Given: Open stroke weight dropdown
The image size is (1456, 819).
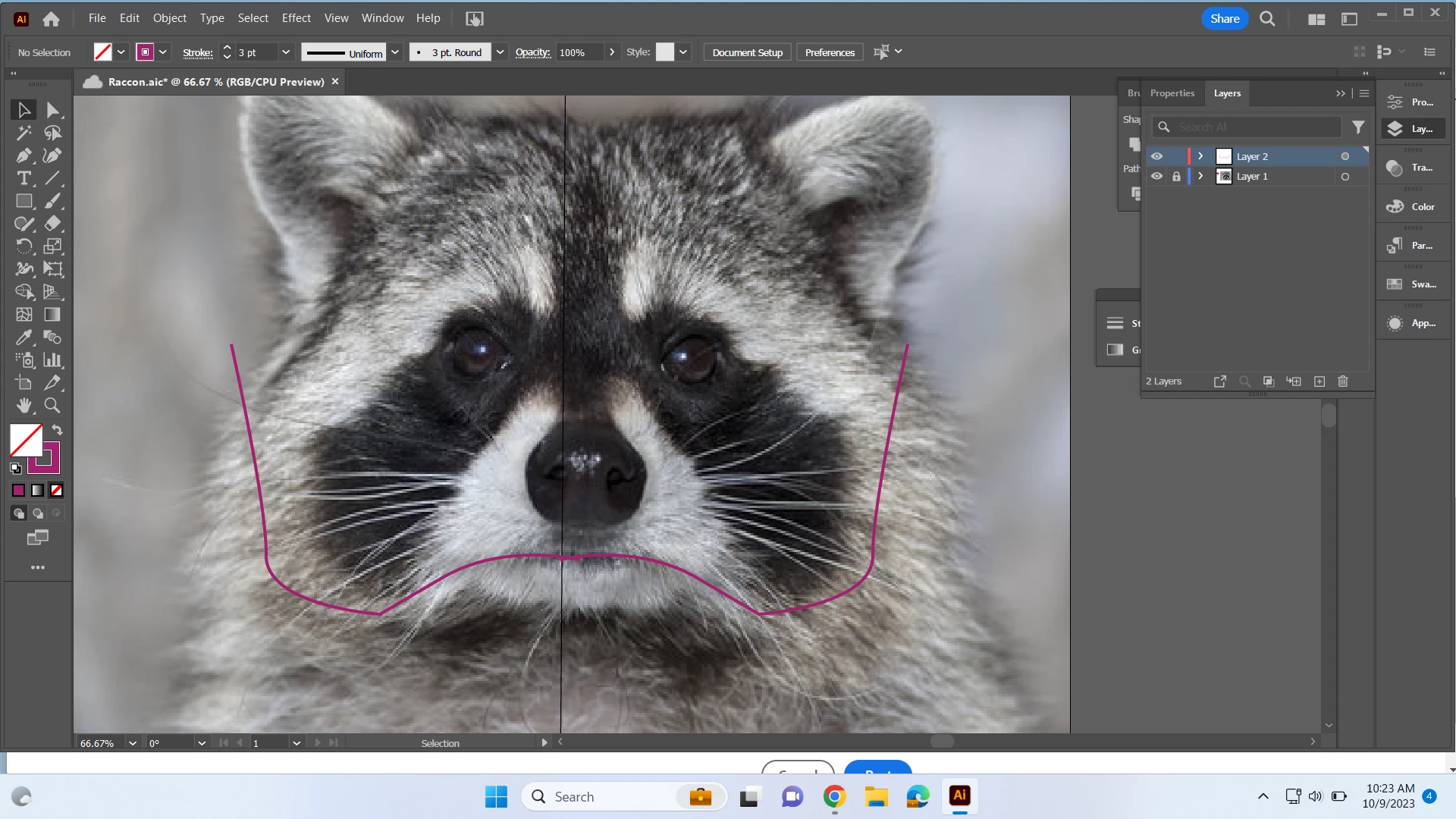Looking at the screenshot, I should [x=286, y=52].
